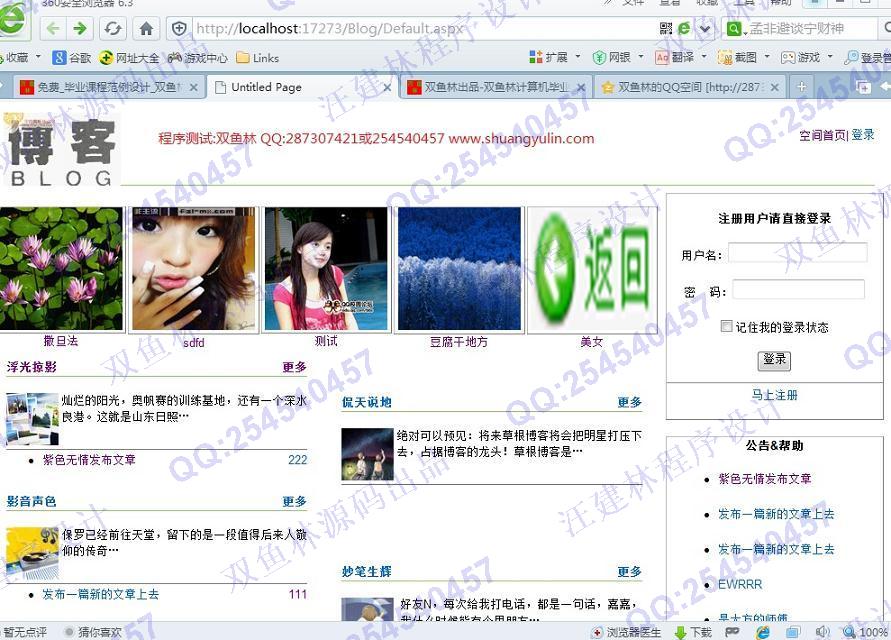Viewport: 891px width, 640px height.
Task: Open 浏览器医生 in the status bar
Action: tap(627, 632)
